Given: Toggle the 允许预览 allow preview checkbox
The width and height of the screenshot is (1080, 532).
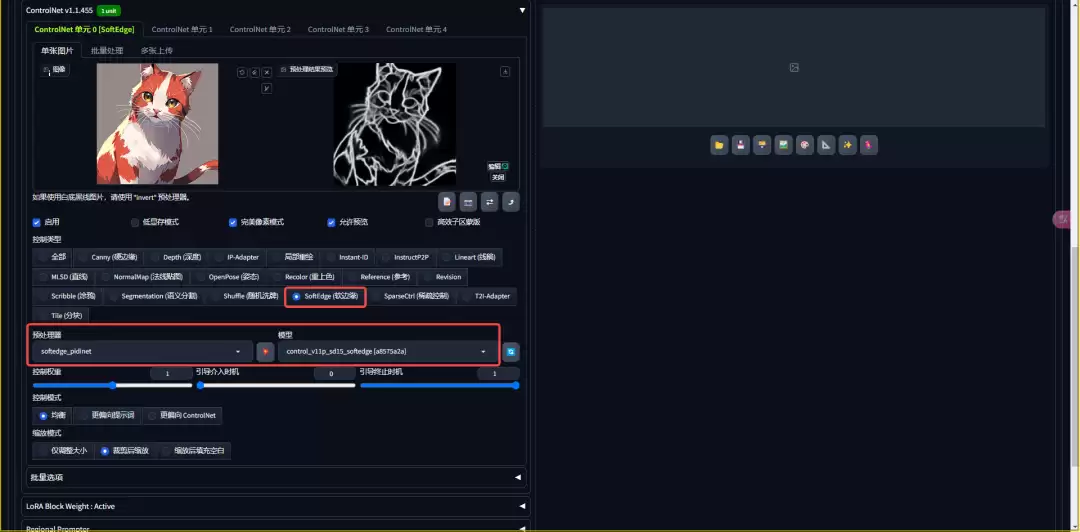Looking at the screenshot, I should coord(331,223).
